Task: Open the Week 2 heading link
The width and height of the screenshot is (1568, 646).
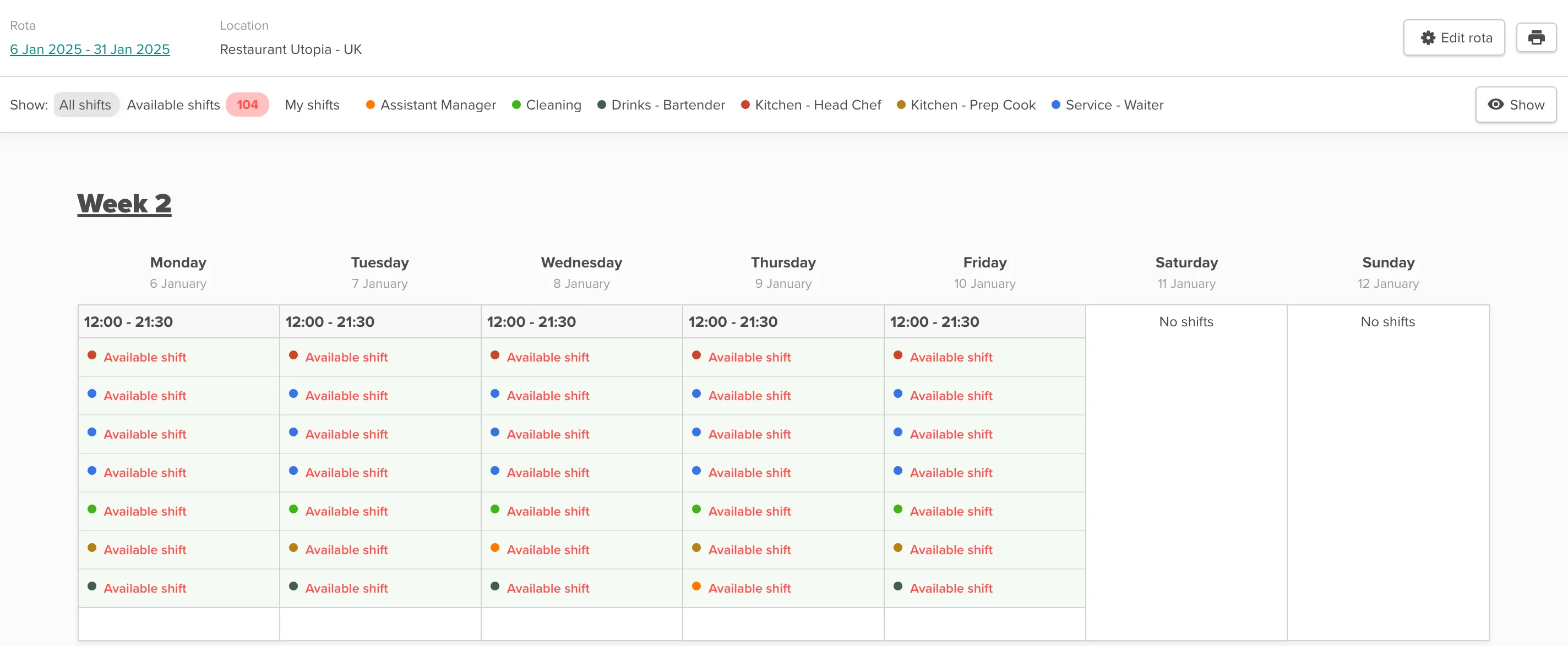Action: tap(124, 203)
